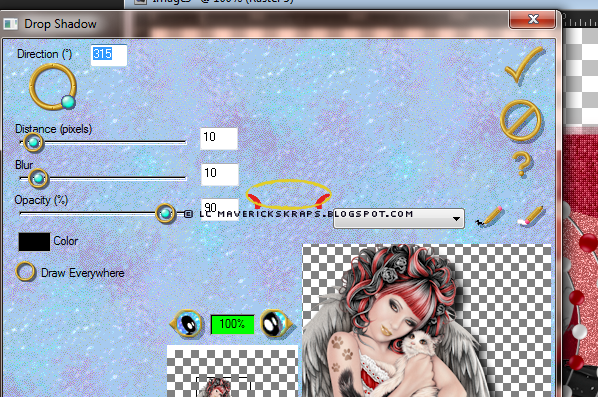Click the Blur slider handle

38,178
